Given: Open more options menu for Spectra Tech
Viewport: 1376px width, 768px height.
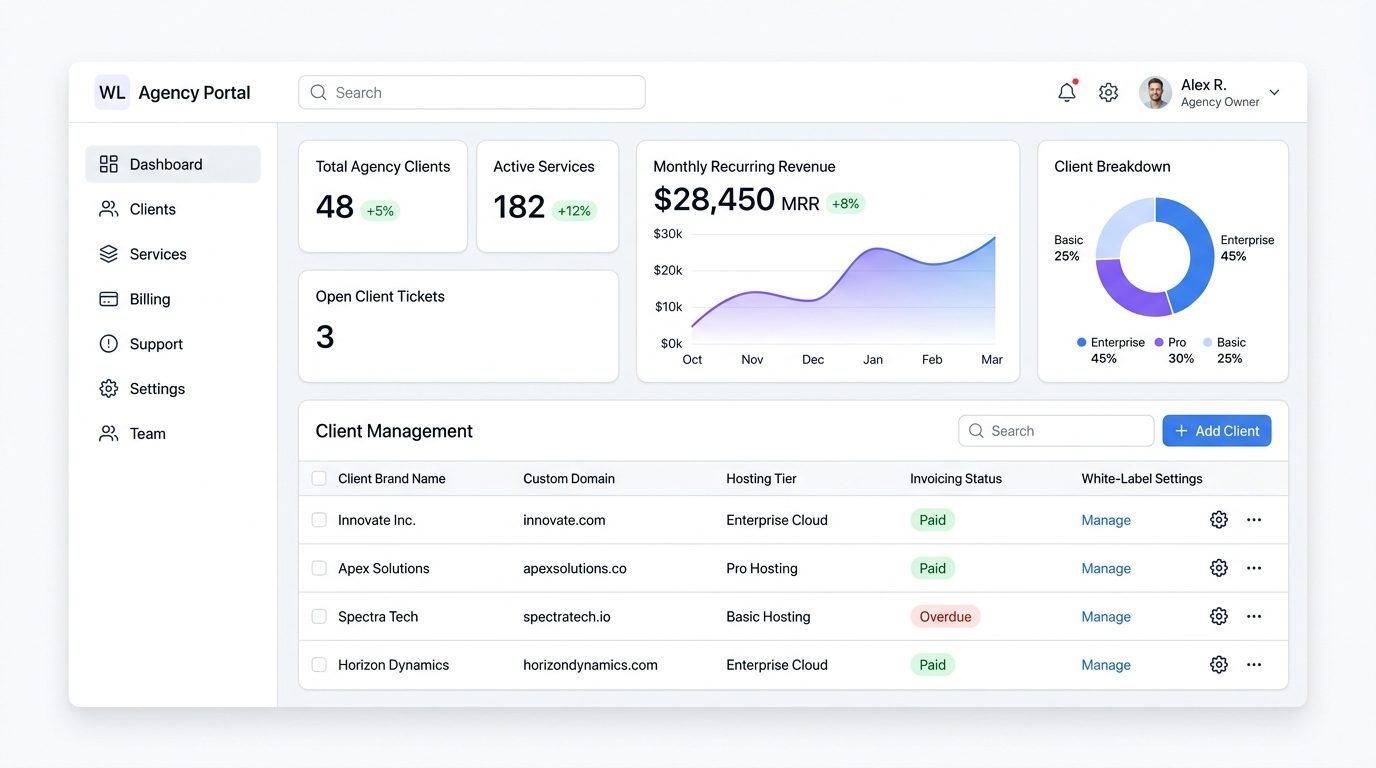Looking at the screenshot, I should [1254, 617].
